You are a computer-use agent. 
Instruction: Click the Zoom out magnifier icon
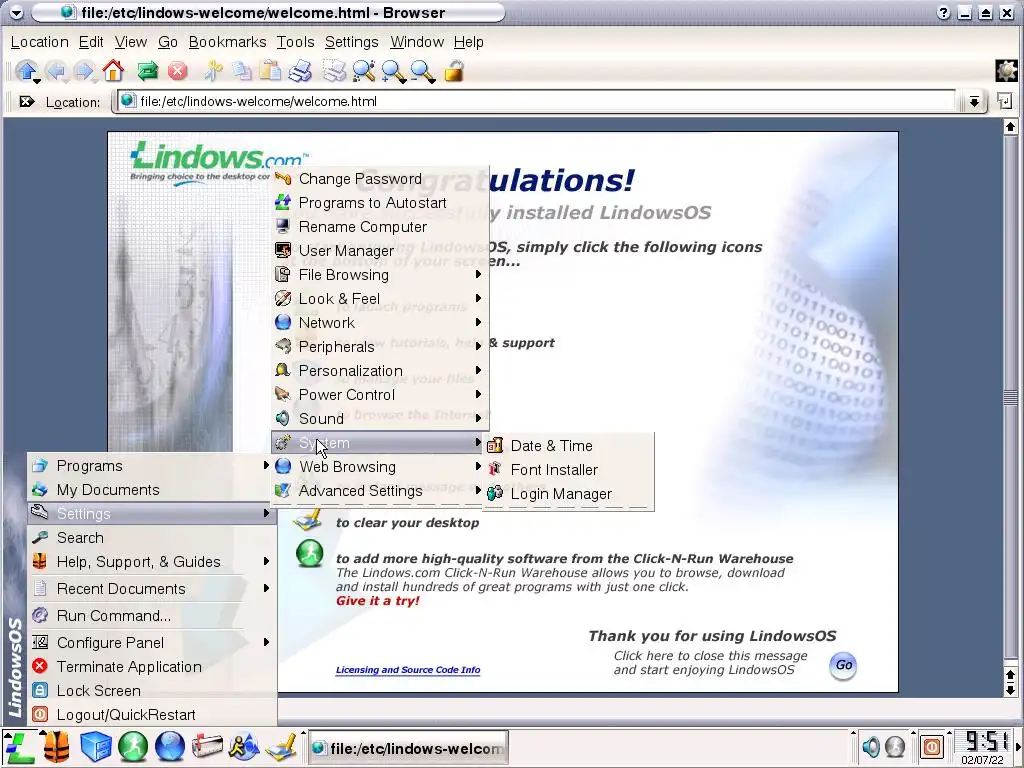click(423, 71)
